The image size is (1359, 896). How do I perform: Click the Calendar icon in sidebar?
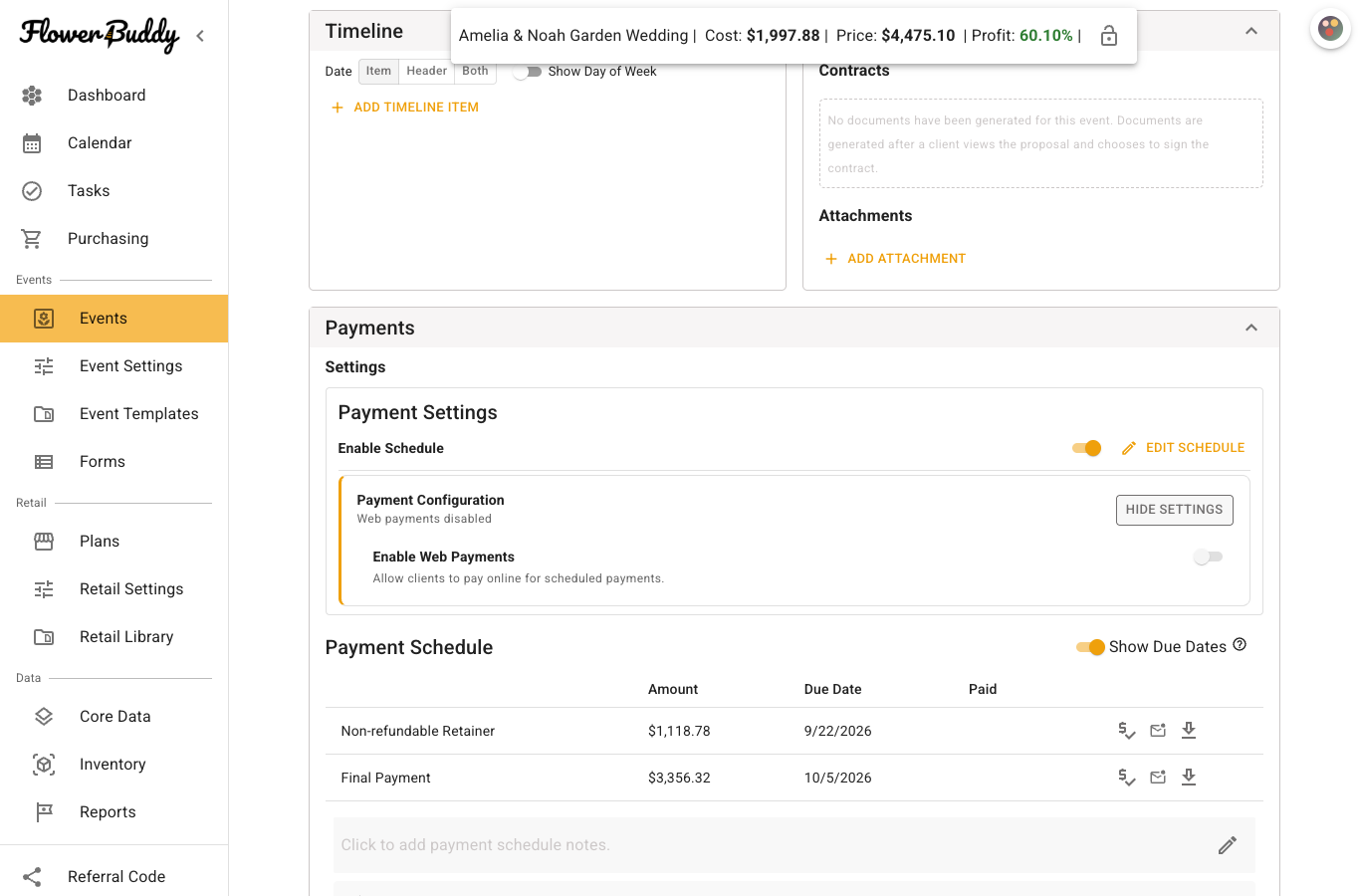pos(32,143)
